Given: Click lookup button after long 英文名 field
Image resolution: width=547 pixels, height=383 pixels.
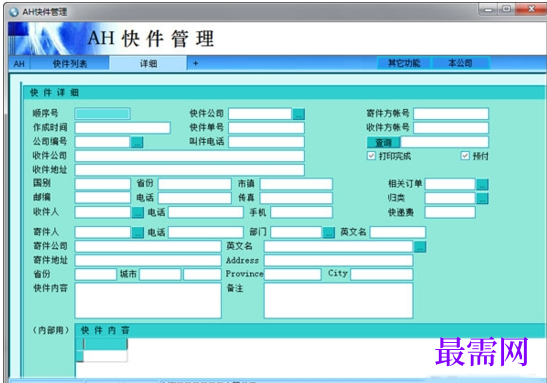Looking at the screenshot, I should click(x=420, y=247).
